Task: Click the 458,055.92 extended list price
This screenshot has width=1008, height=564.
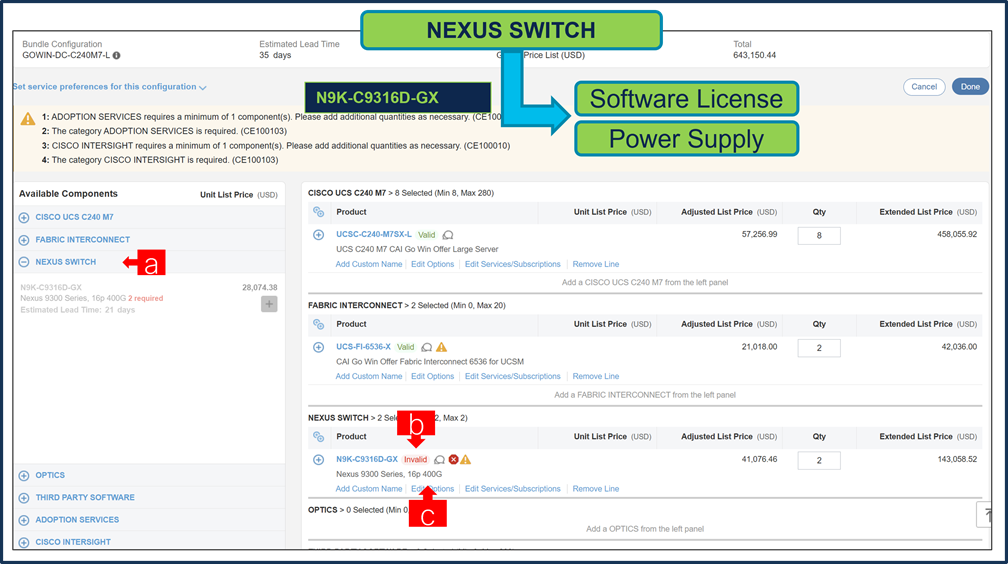Action: click(957, 235)
